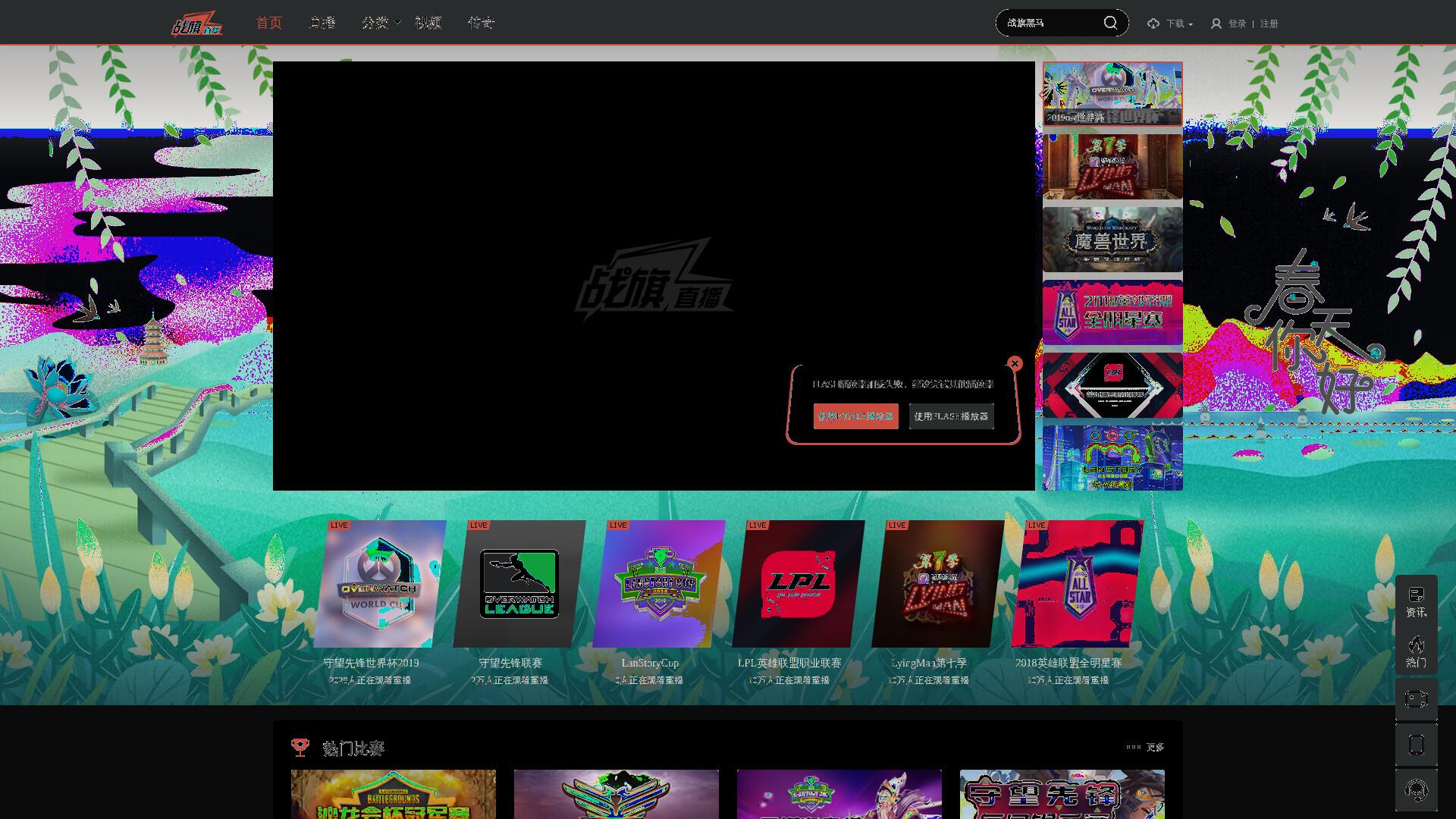Open the LyingMan第七季 live card image
The height and width of the screenshot is (819, 1456).
coord(938,584)
